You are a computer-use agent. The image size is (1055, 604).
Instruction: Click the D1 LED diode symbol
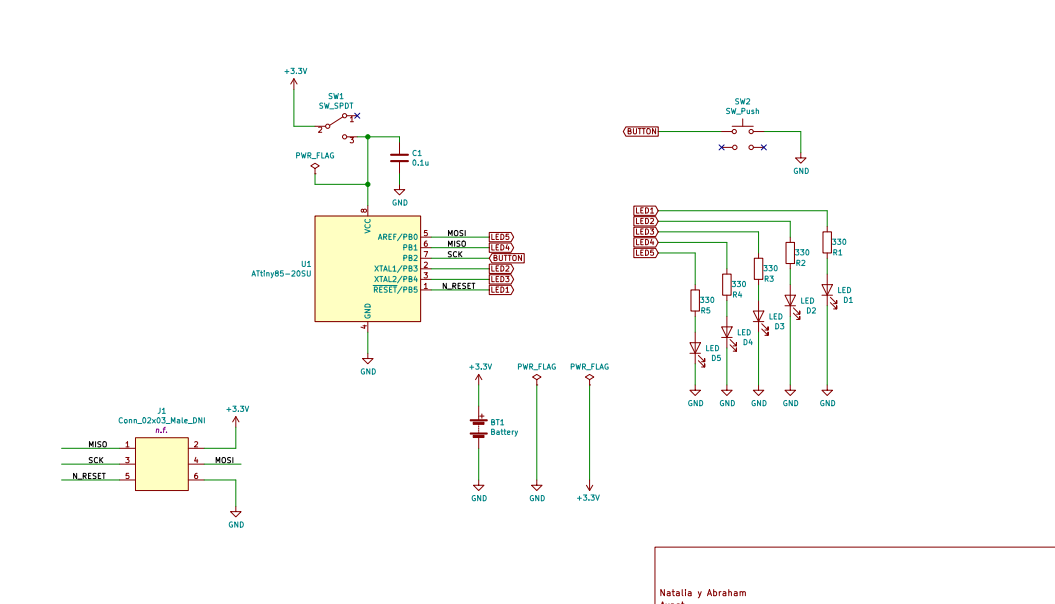click(x=829, y=293)
